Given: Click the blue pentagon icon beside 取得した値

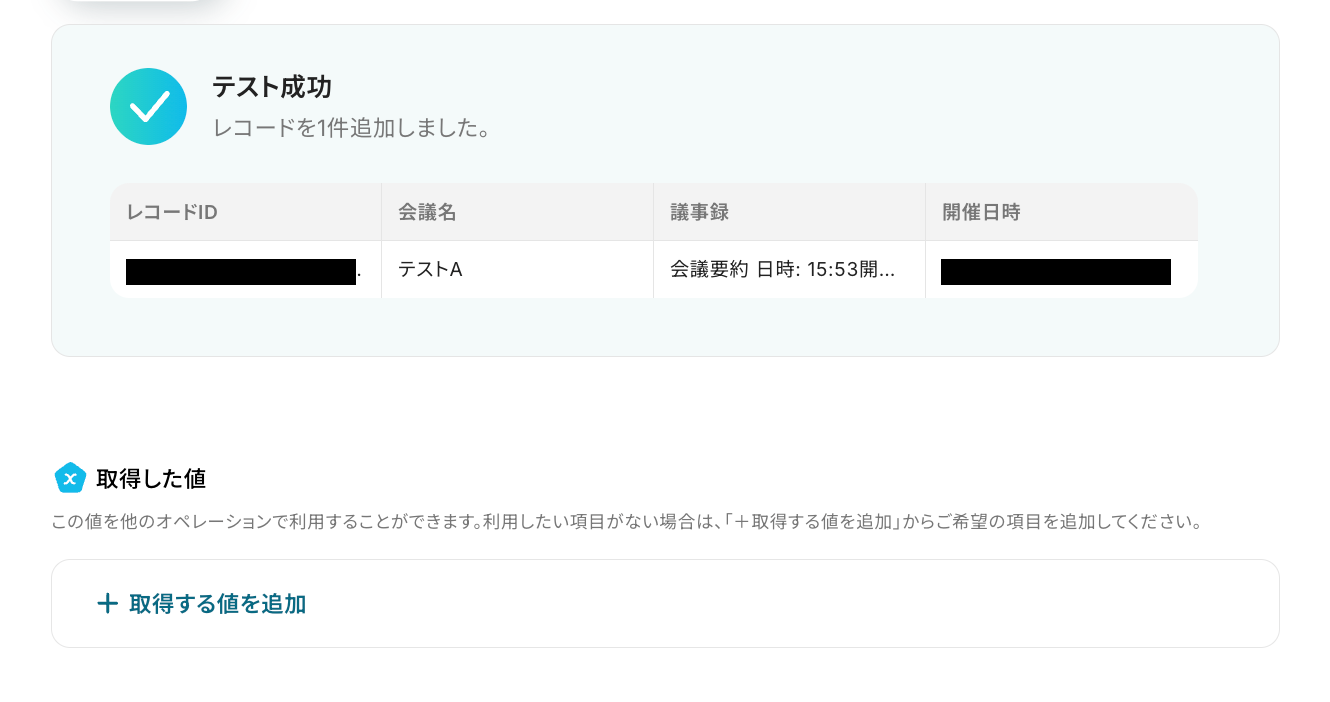Looking at the screenshot, I should pyautogui.click(x=70, y=478).
